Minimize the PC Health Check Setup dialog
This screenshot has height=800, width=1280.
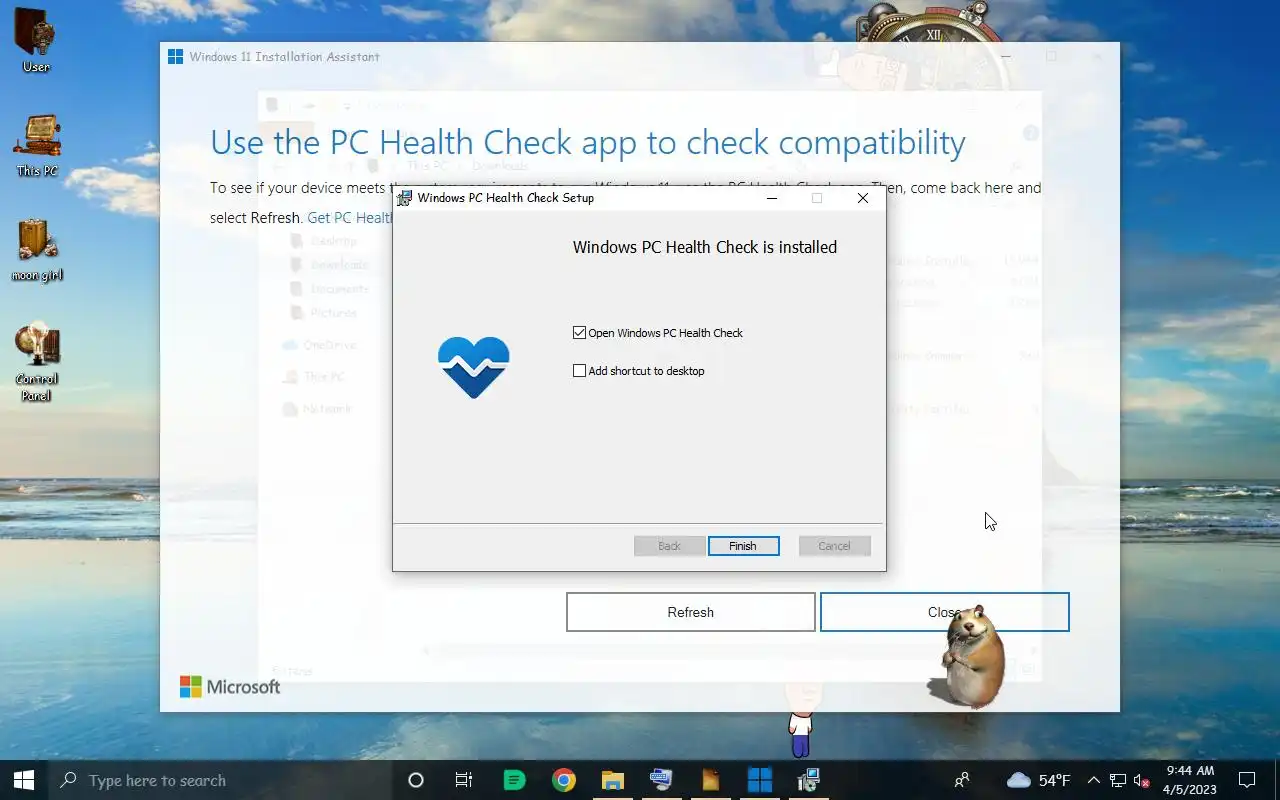[x=772, y=198]
